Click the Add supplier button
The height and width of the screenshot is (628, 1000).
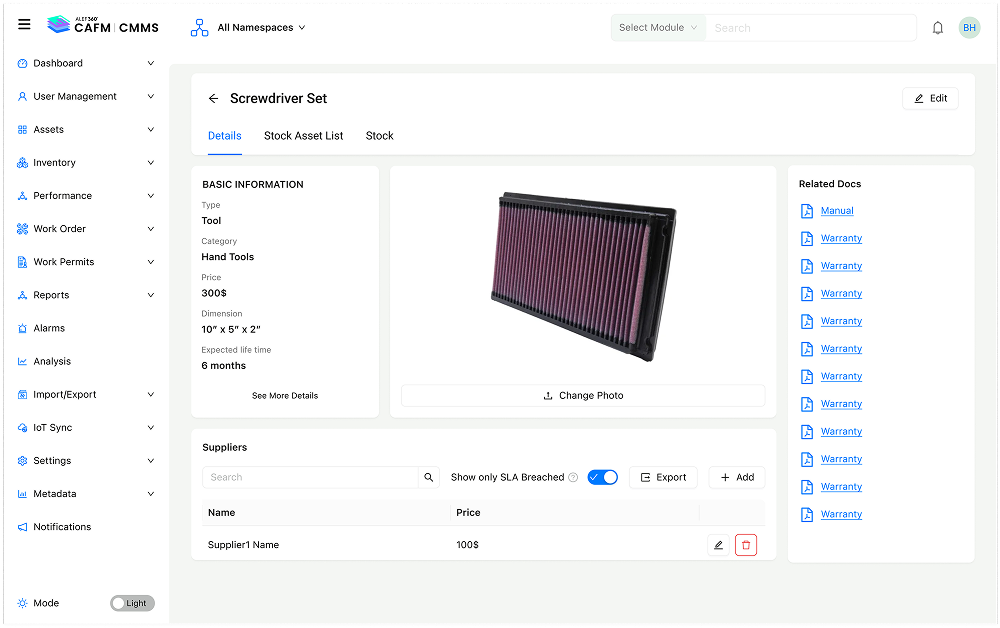[x=737, y=478]
